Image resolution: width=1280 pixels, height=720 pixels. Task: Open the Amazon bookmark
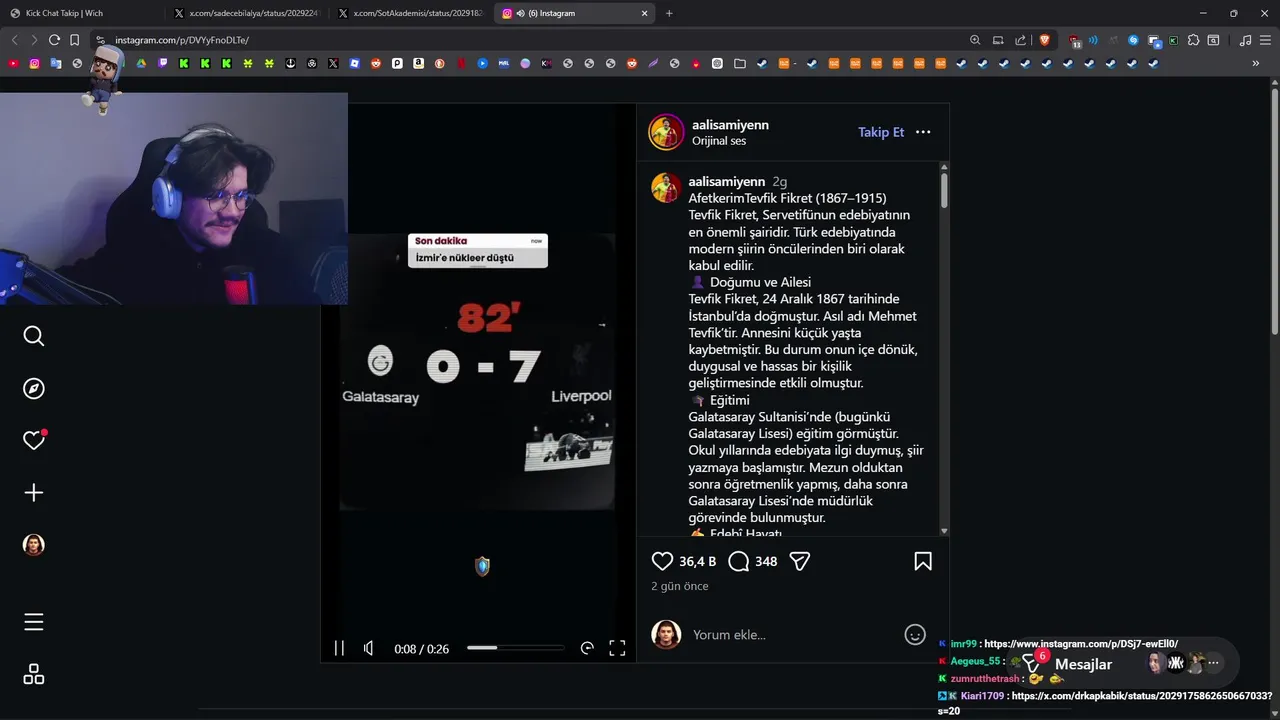tap(418, 63)
